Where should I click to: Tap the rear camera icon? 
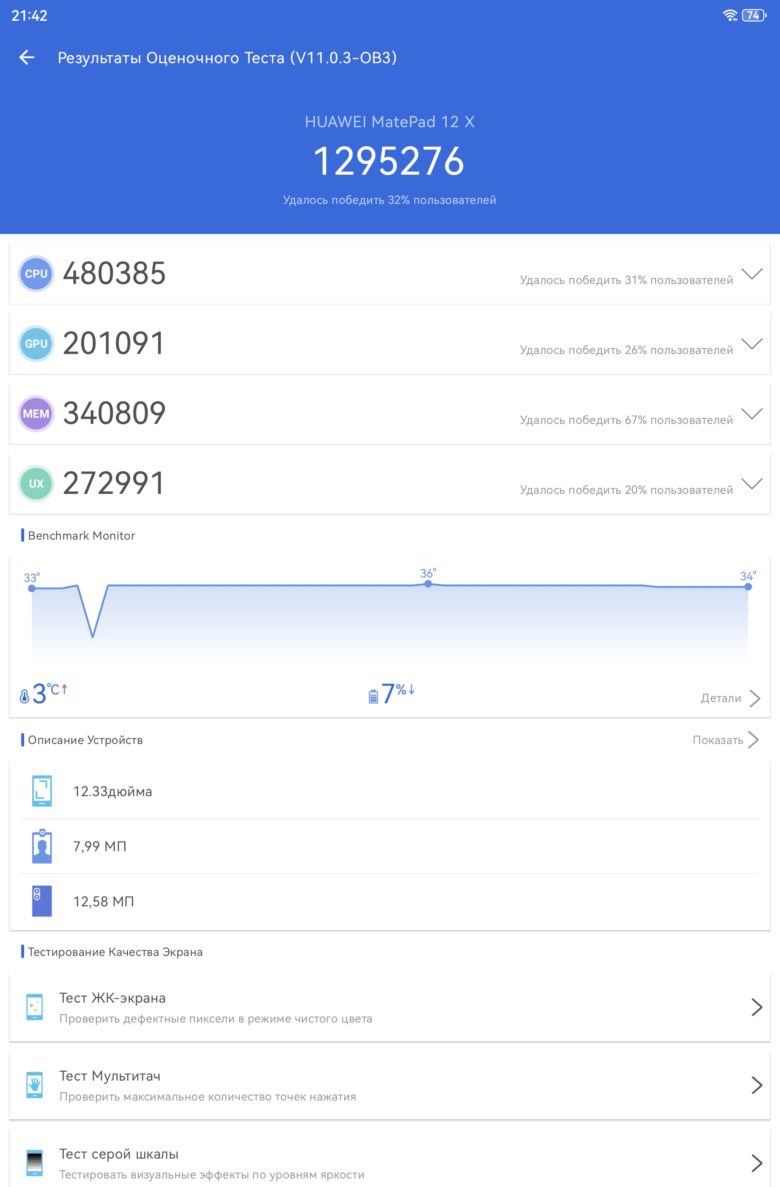click(x=42, y=901)
